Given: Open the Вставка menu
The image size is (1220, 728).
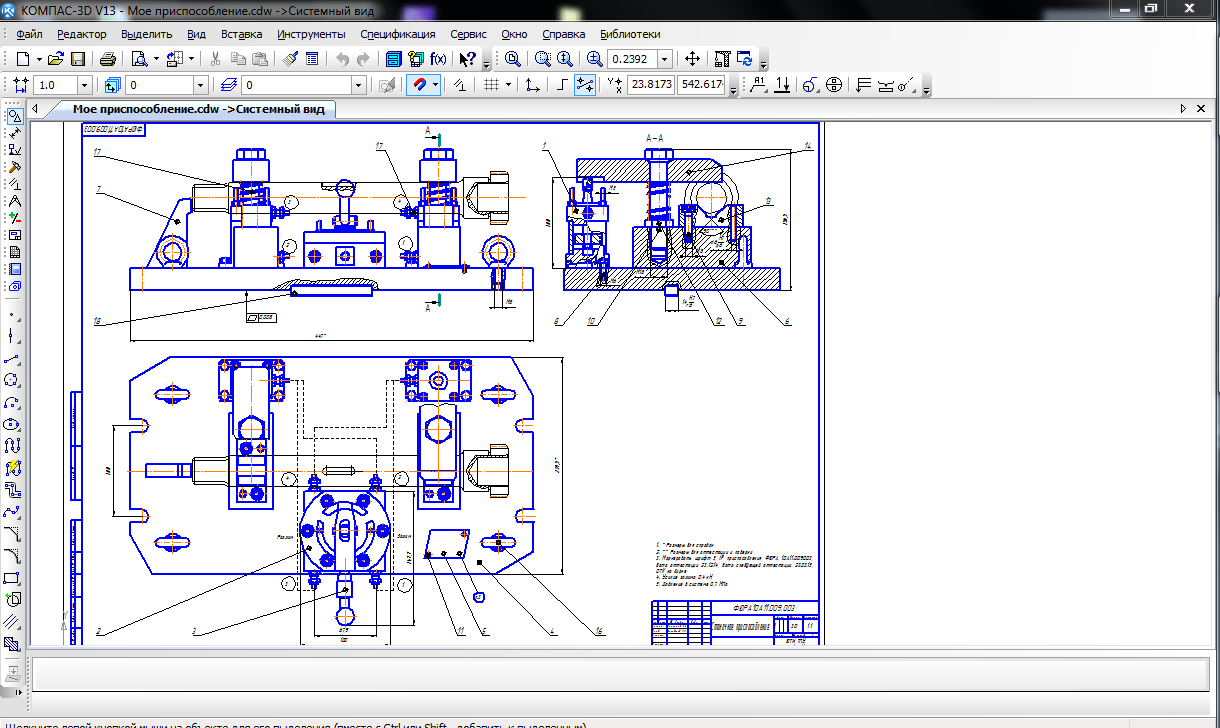Looking at the screenshot, I should (241, 34).
